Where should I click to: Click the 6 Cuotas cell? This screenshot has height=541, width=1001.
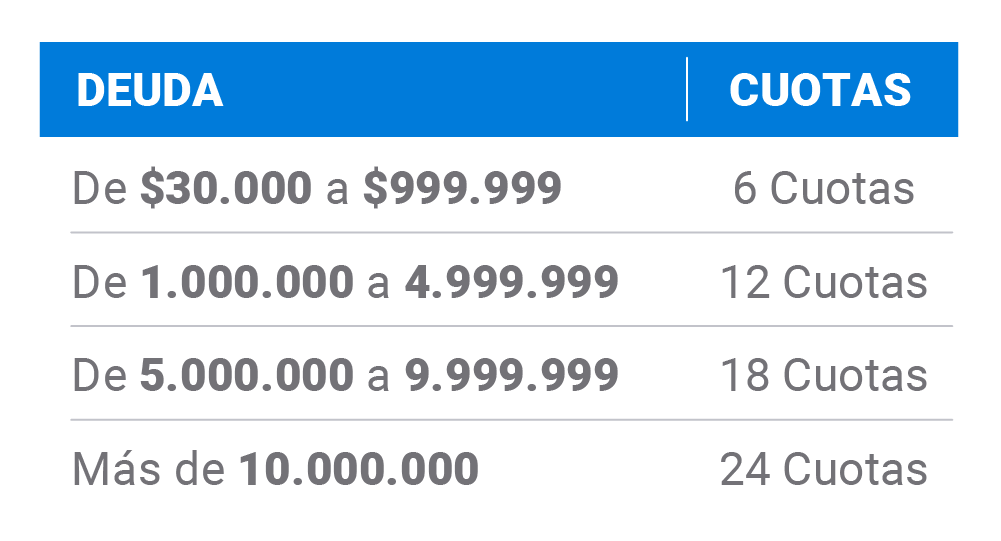[x=823, y=189]
